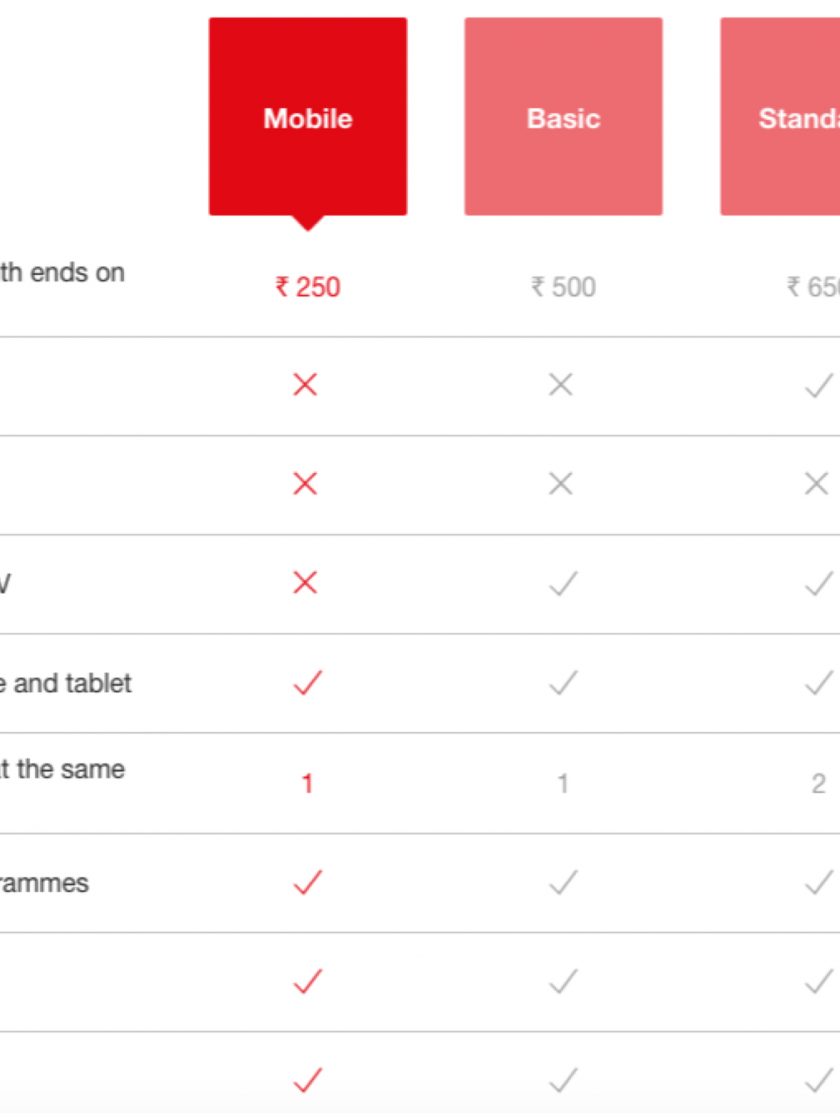Click second red cross under Mobile
Screen dimensions: 840x1120
[x=305, y=484]
